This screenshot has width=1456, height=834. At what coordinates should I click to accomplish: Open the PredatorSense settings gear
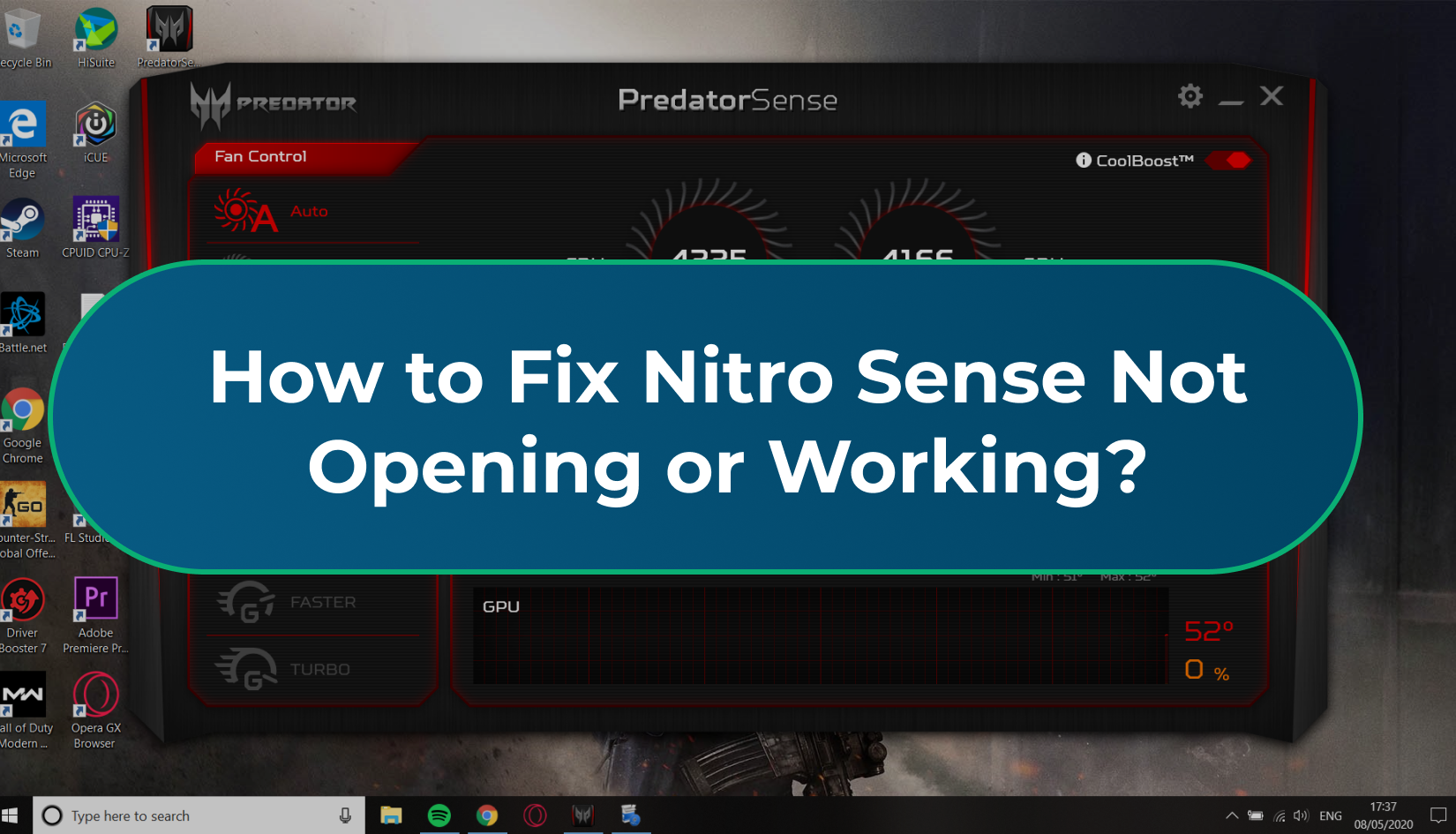1190,95
